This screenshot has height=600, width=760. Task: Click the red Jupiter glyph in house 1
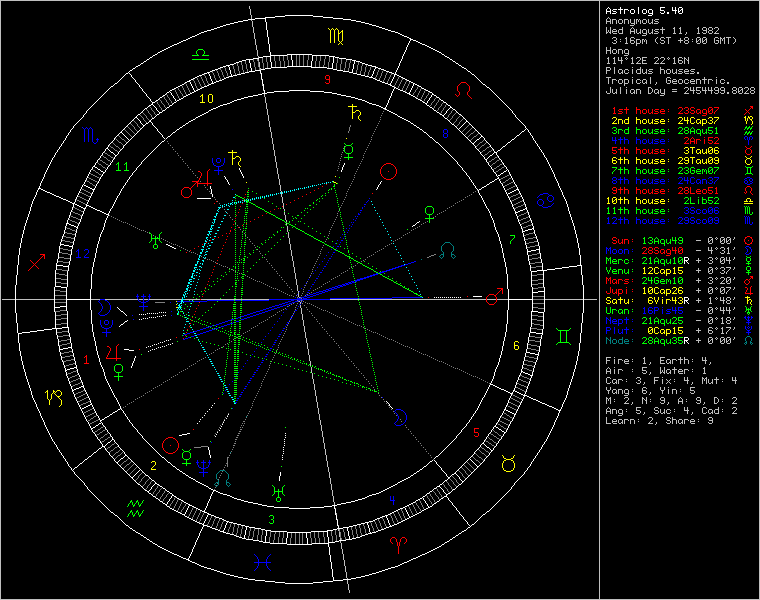click(x=113, y=352)
